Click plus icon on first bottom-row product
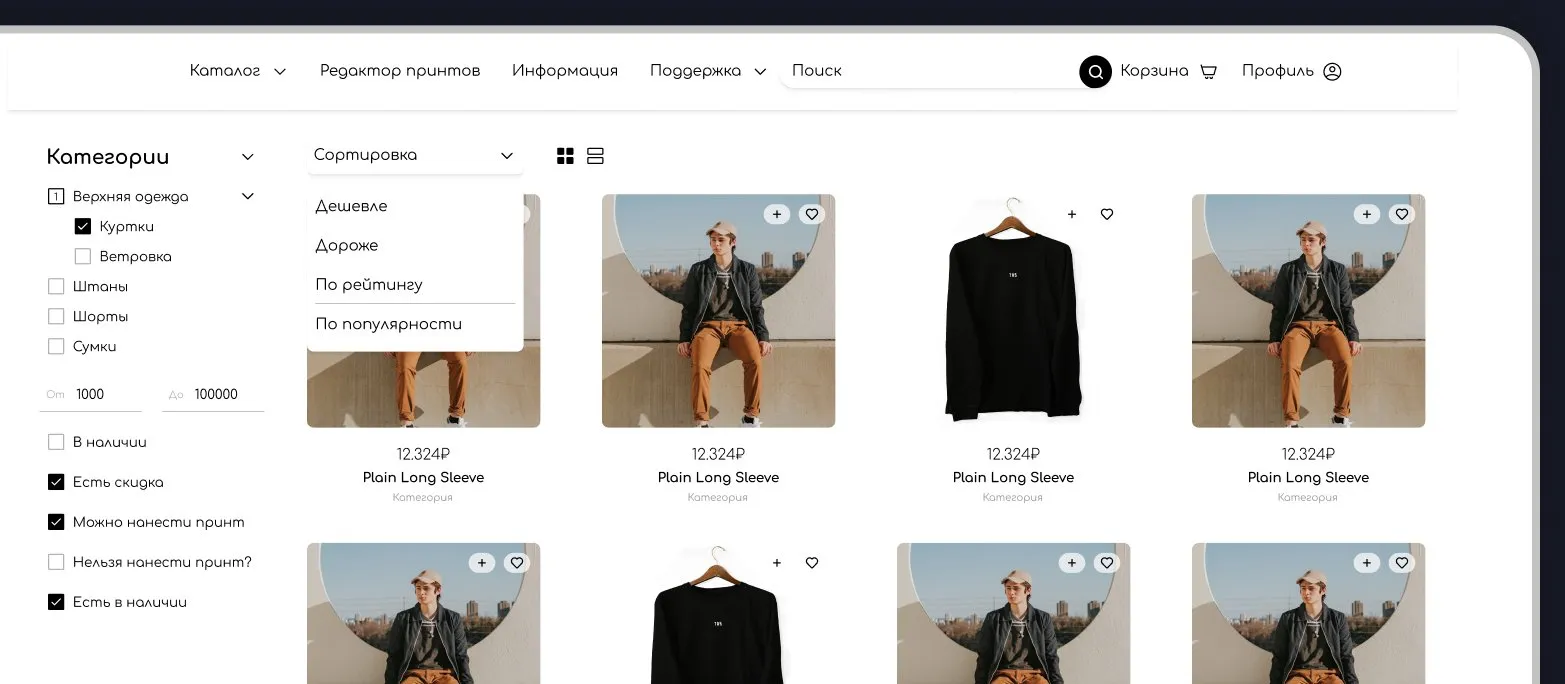 pyautogui.click(x=482, y=563)
